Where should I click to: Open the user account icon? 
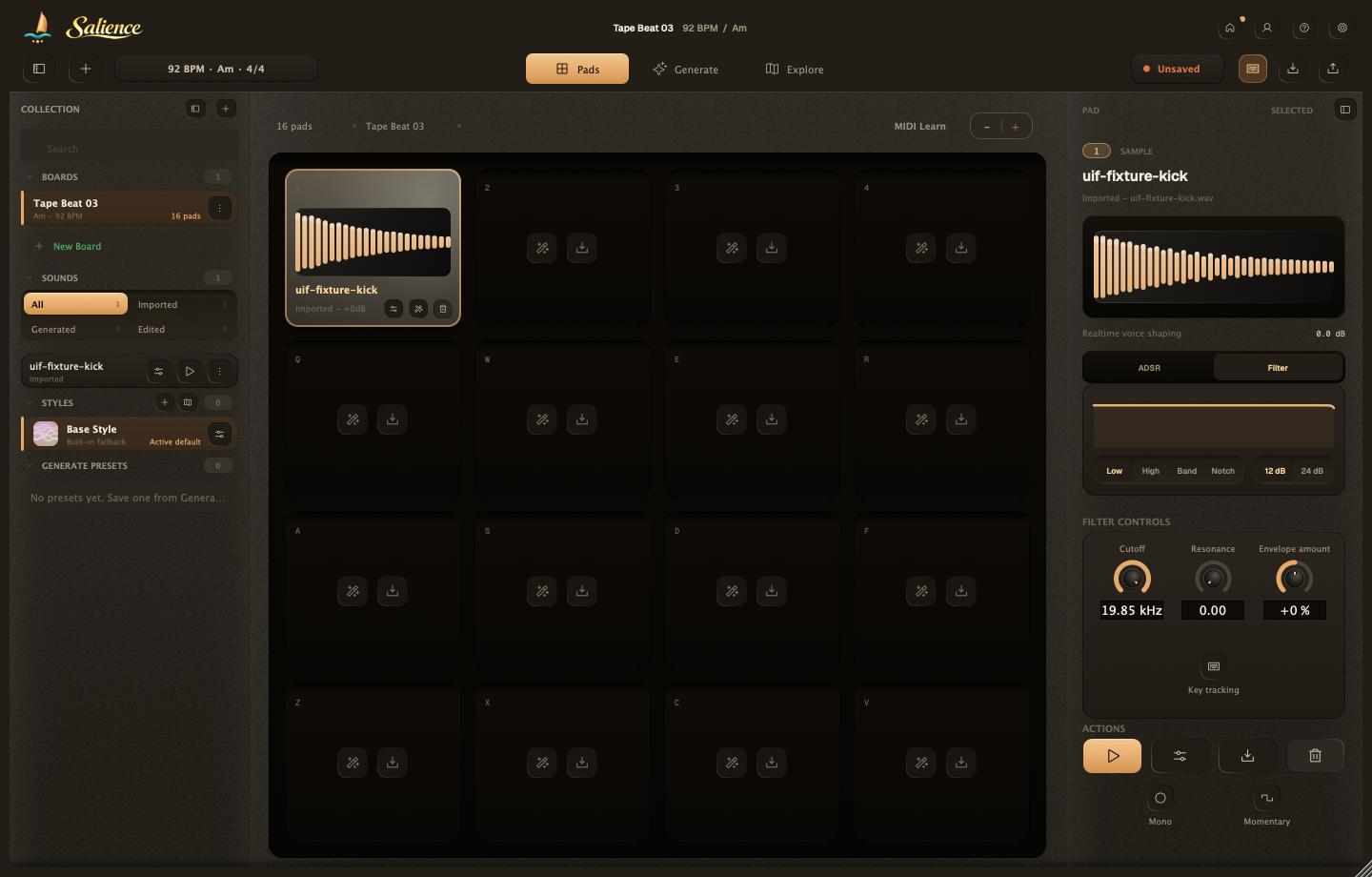pyautogui.click(x=1267, y=28)
